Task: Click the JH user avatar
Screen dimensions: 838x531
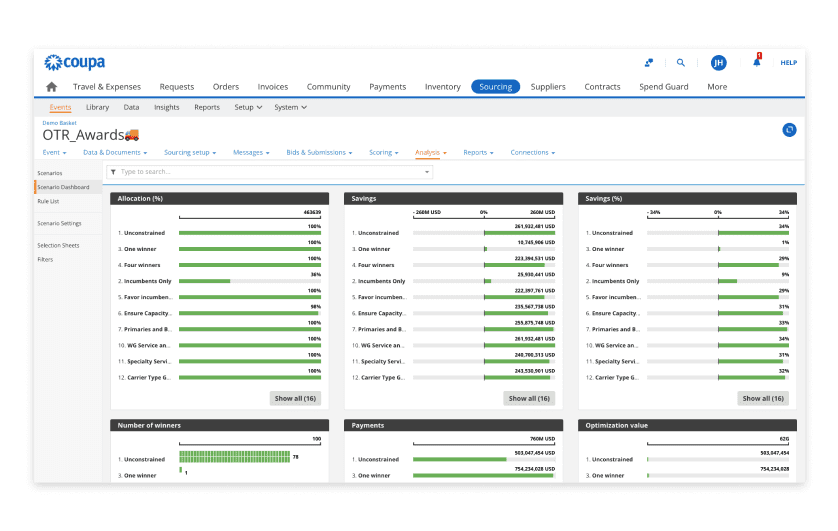Action: coord(718,63)
